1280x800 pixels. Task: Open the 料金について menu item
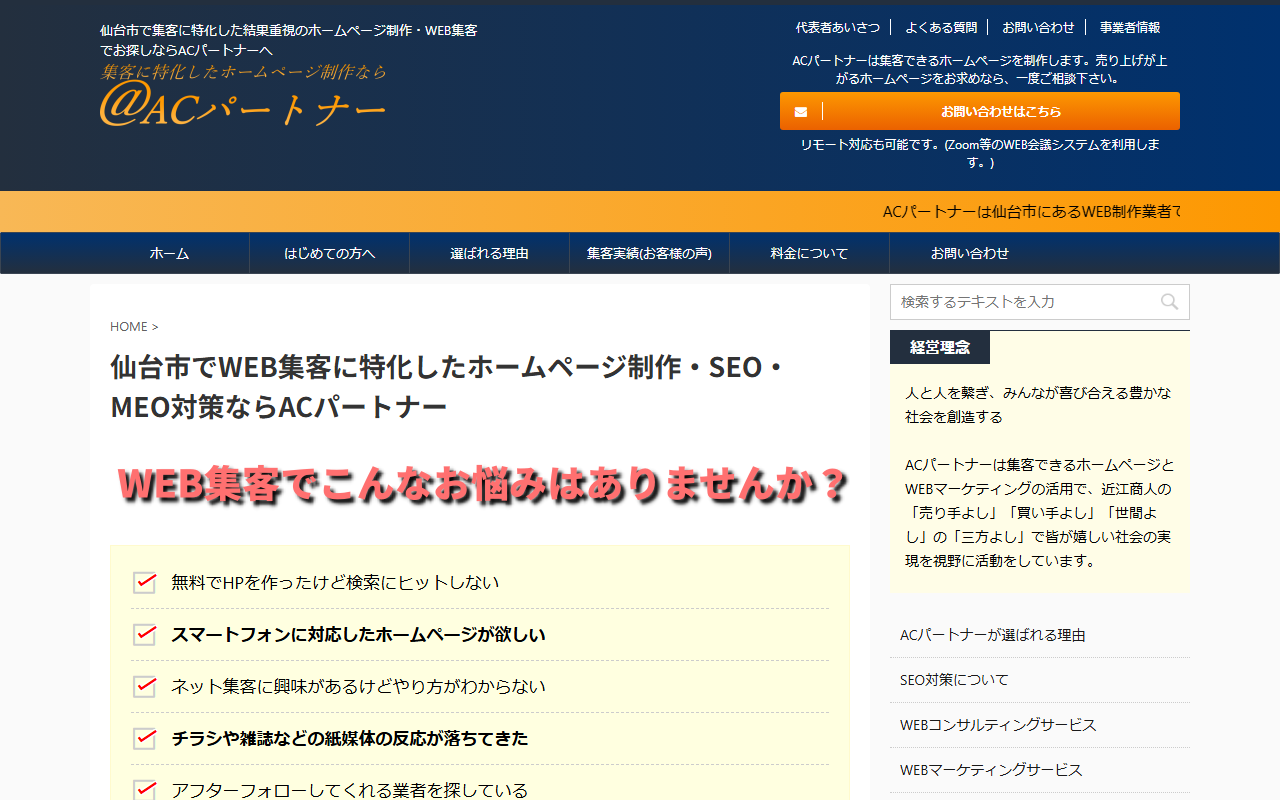808,253
